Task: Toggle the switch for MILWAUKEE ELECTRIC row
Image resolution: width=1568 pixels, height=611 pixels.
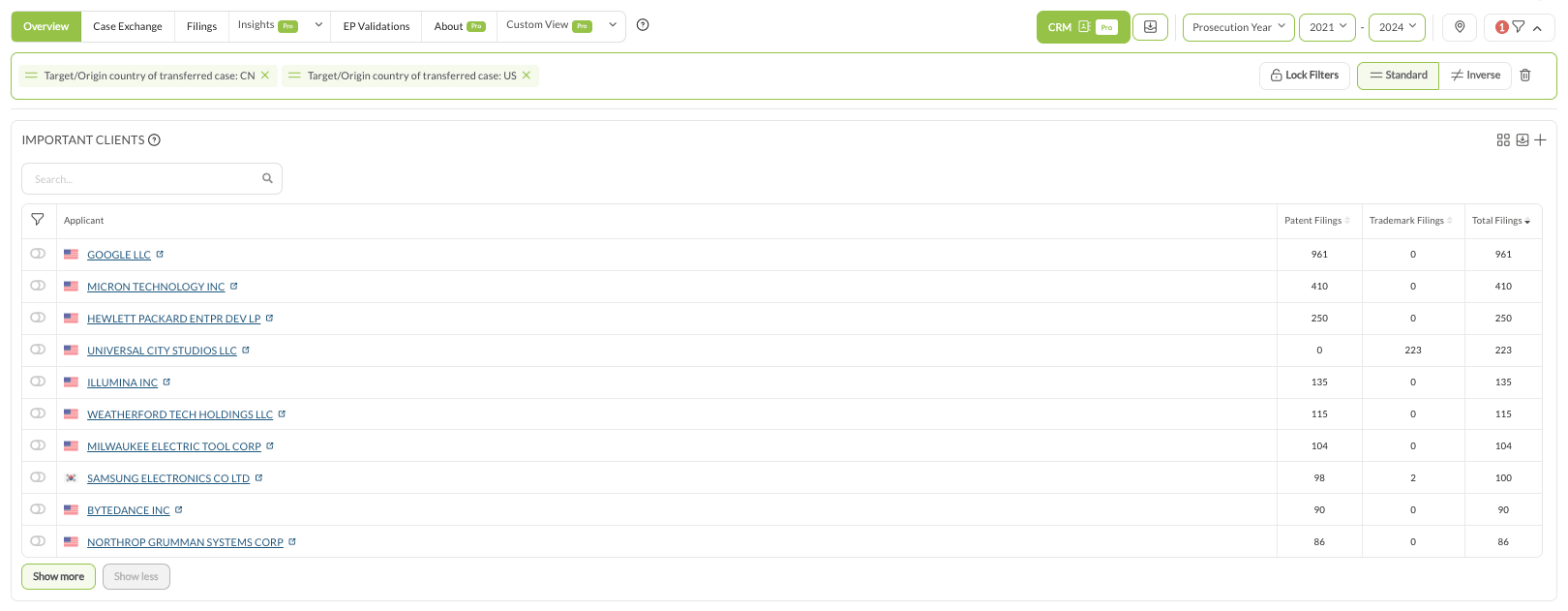Action: (38, 445)
